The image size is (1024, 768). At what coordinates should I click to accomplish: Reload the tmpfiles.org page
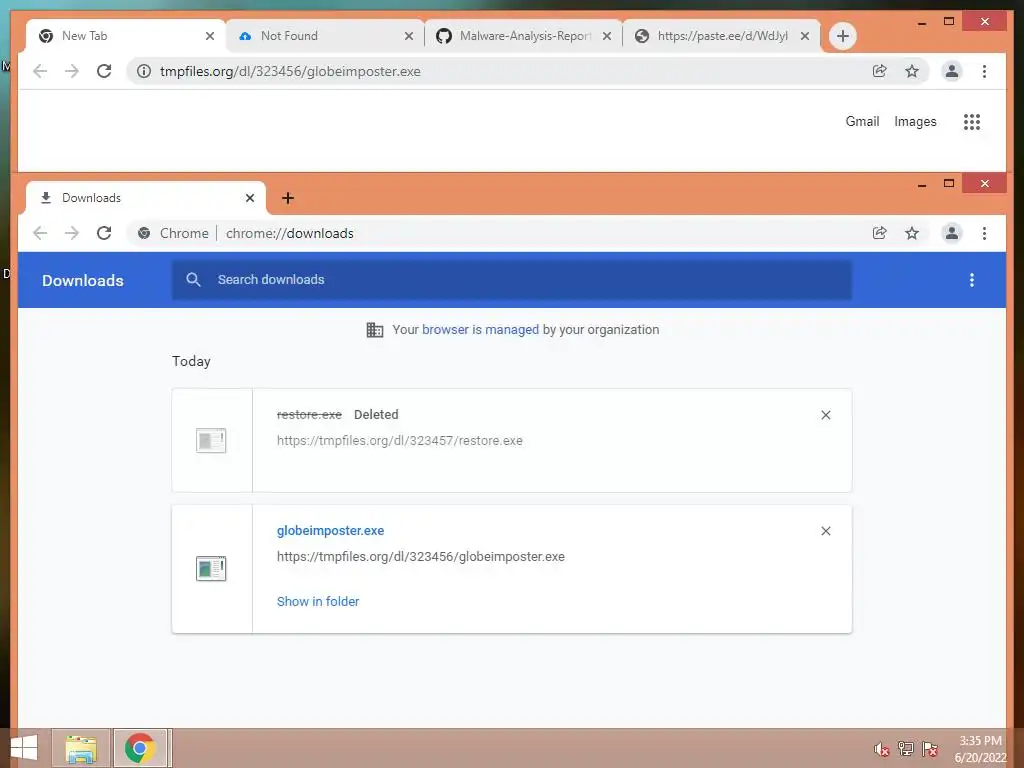104,71
